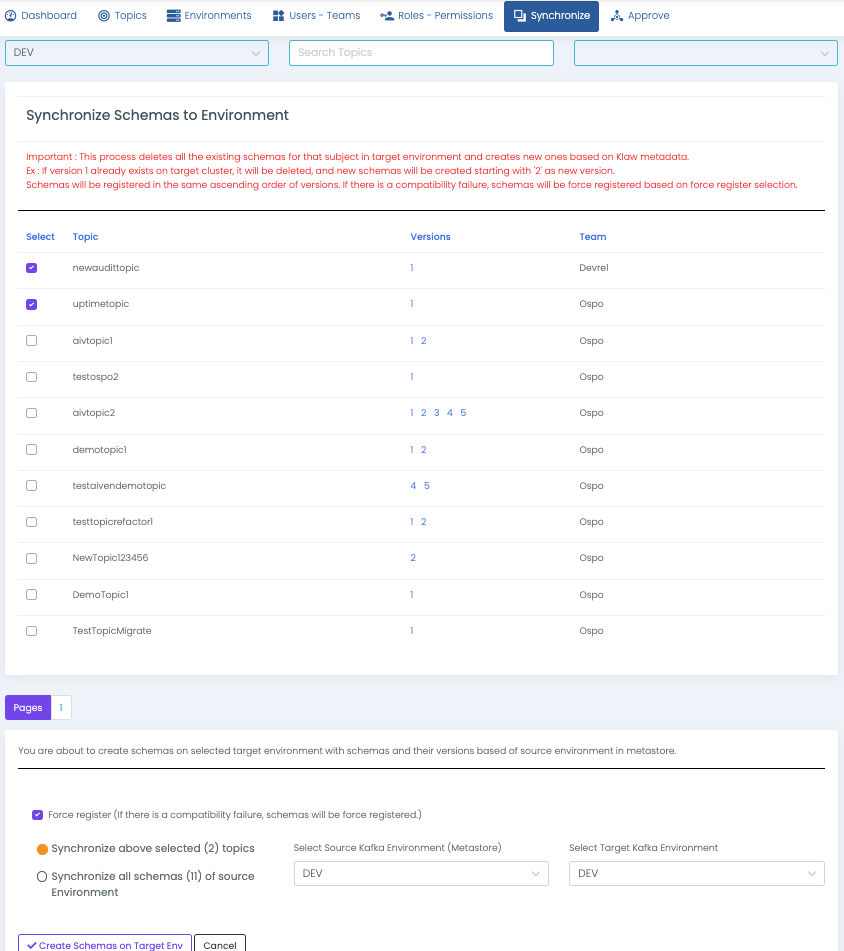This screenshot has height=951, width=844.
Task: Open version 5 of testaivendemotopic
Action: [427, 486]
